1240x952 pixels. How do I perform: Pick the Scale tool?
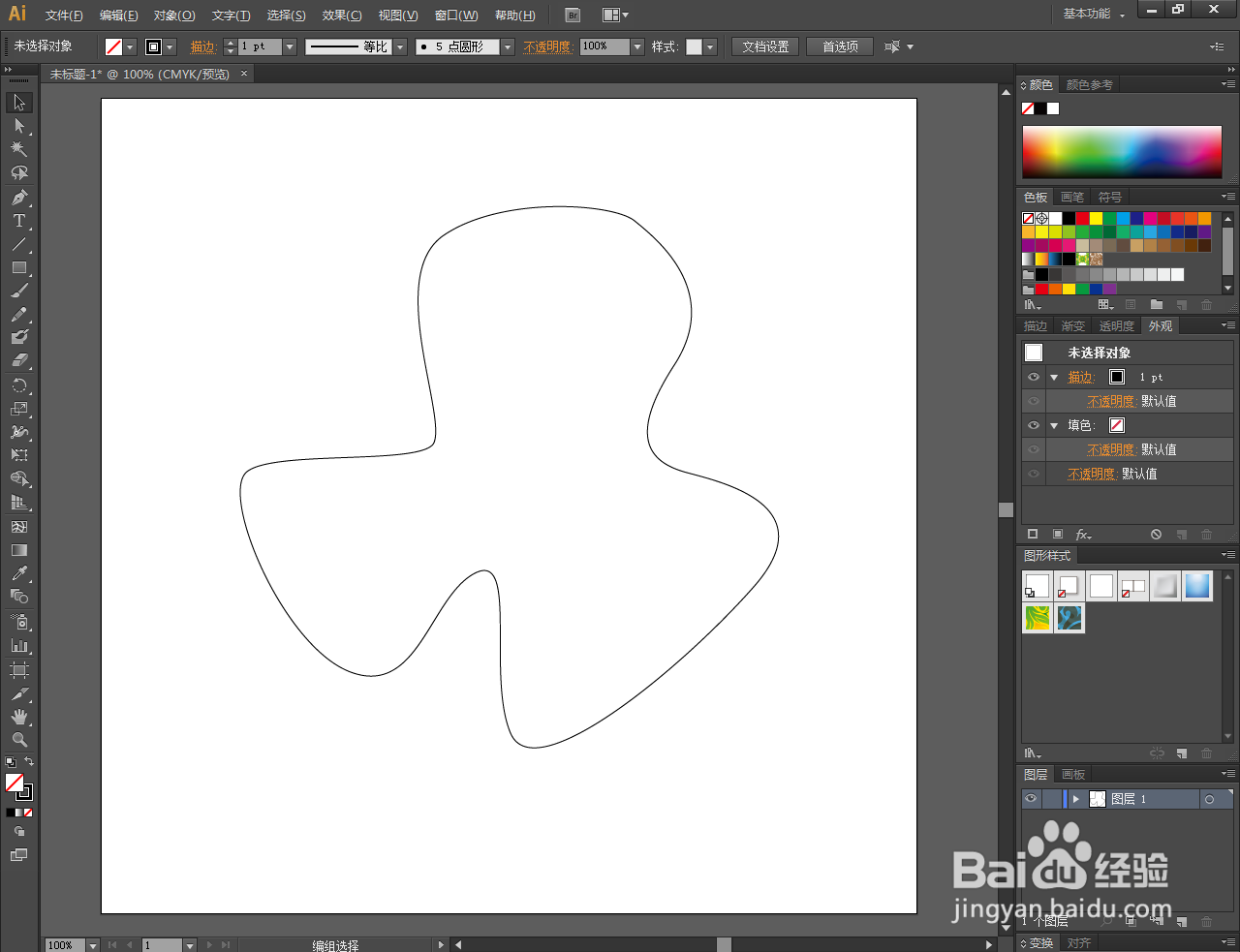click(x=18, y=409)
